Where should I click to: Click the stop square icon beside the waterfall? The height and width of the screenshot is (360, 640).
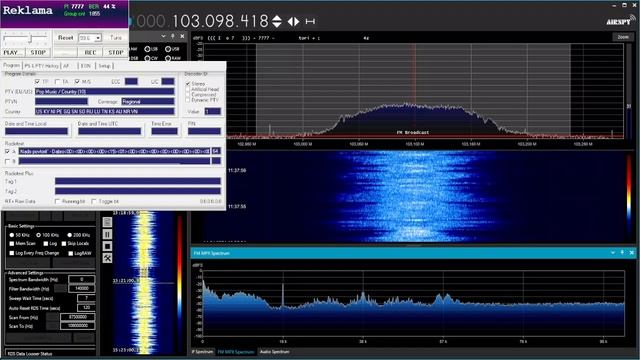point(107,246)
